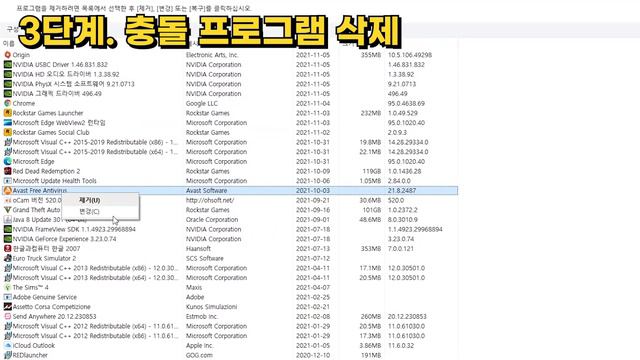Click the Chrome icon in the list
This screenshot has width=640, height=360.
[x=7, y=103]
